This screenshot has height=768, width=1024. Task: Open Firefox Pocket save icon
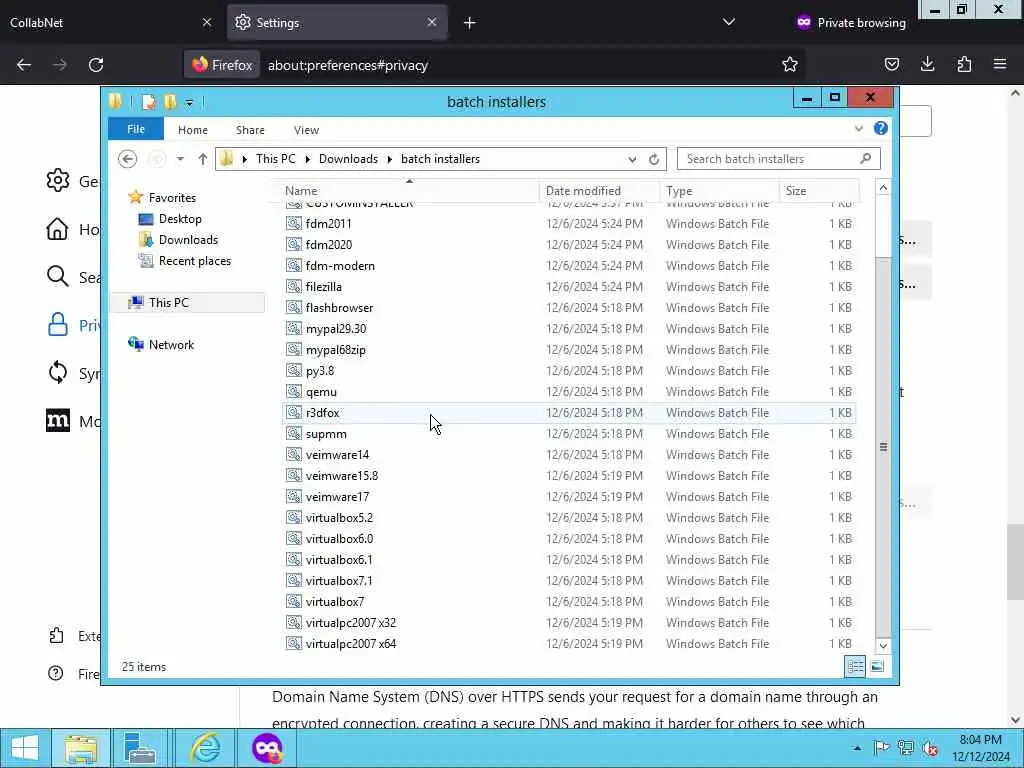(x=891, y=64)
